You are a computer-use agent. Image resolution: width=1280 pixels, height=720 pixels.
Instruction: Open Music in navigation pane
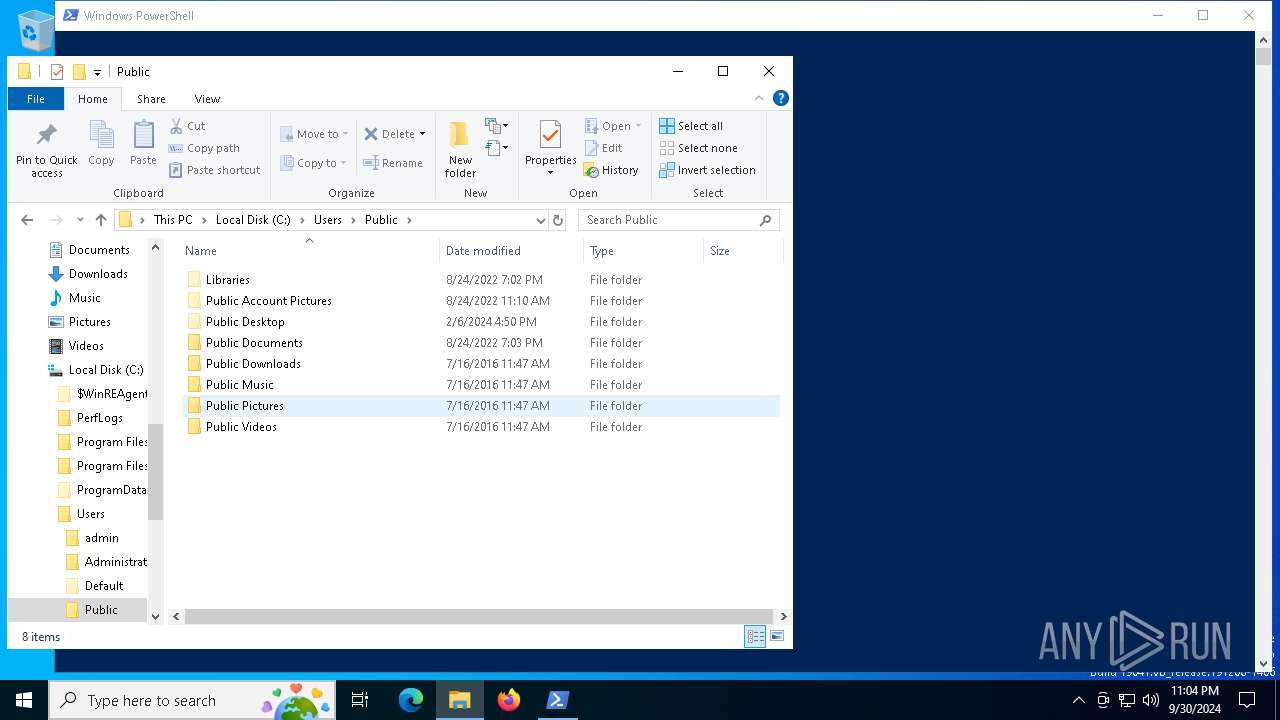pyautogui.click(x=75, y=298)
